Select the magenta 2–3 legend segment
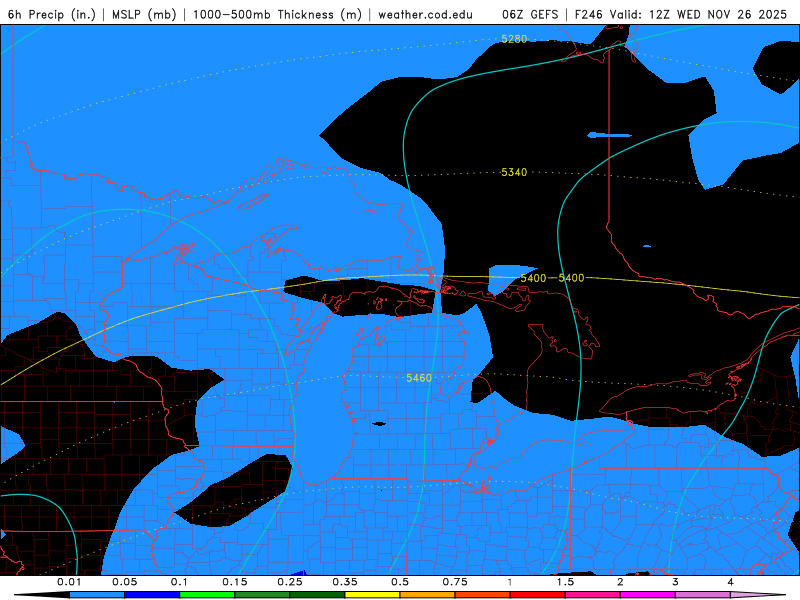The image size is (800, 600). coord(648,595)
